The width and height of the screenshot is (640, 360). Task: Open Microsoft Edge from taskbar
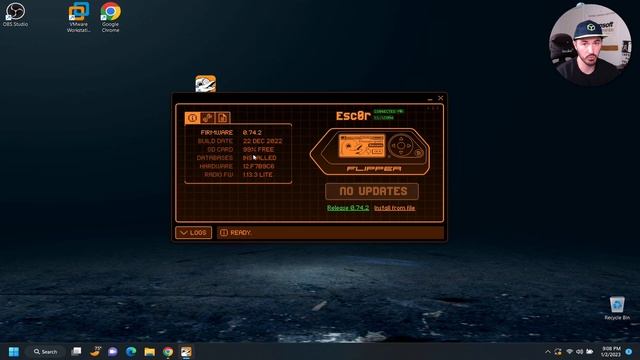(131, 351)
